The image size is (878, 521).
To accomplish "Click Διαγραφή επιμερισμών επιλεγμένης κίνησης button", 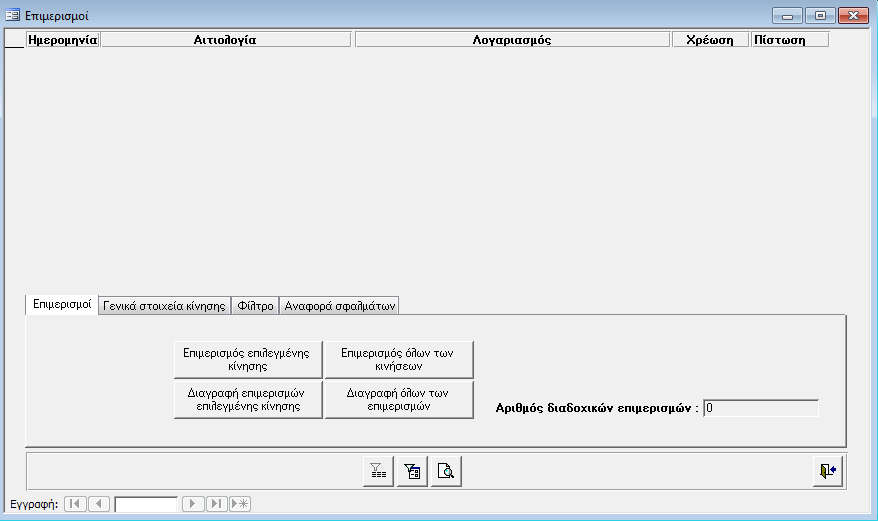I will [248, 399].
